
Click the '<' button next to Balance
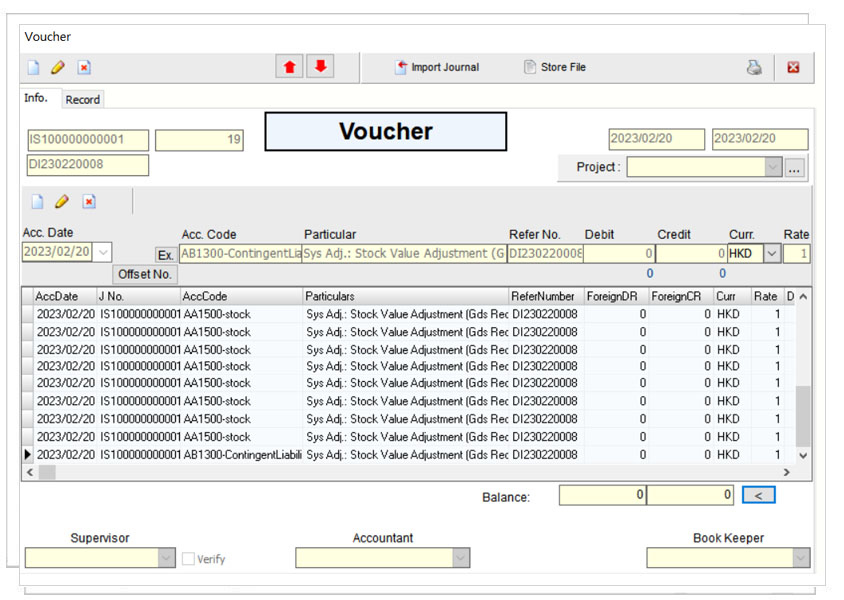[758, 495]
